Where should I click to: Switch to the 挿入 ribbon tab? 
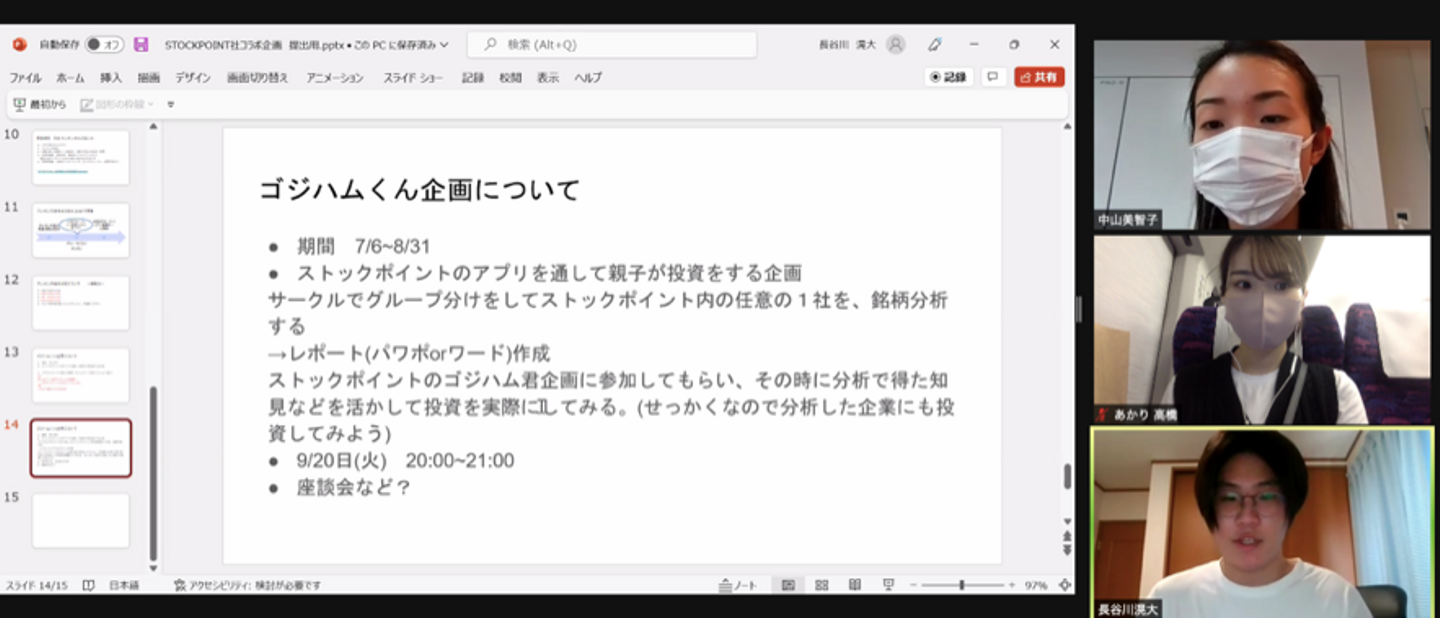[111, 77]
